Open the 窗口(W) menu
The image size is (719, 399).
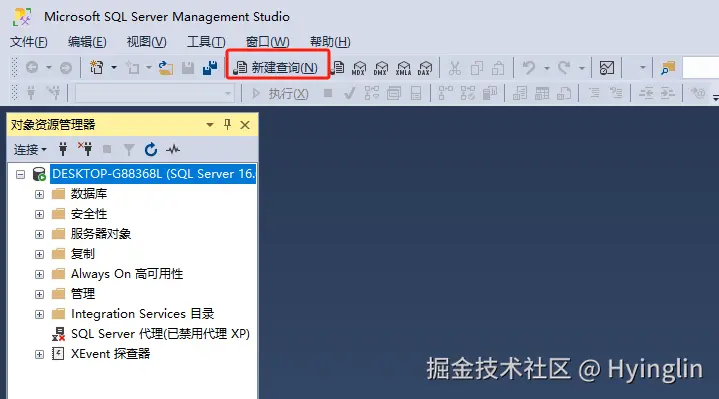[x=267, y=42]
